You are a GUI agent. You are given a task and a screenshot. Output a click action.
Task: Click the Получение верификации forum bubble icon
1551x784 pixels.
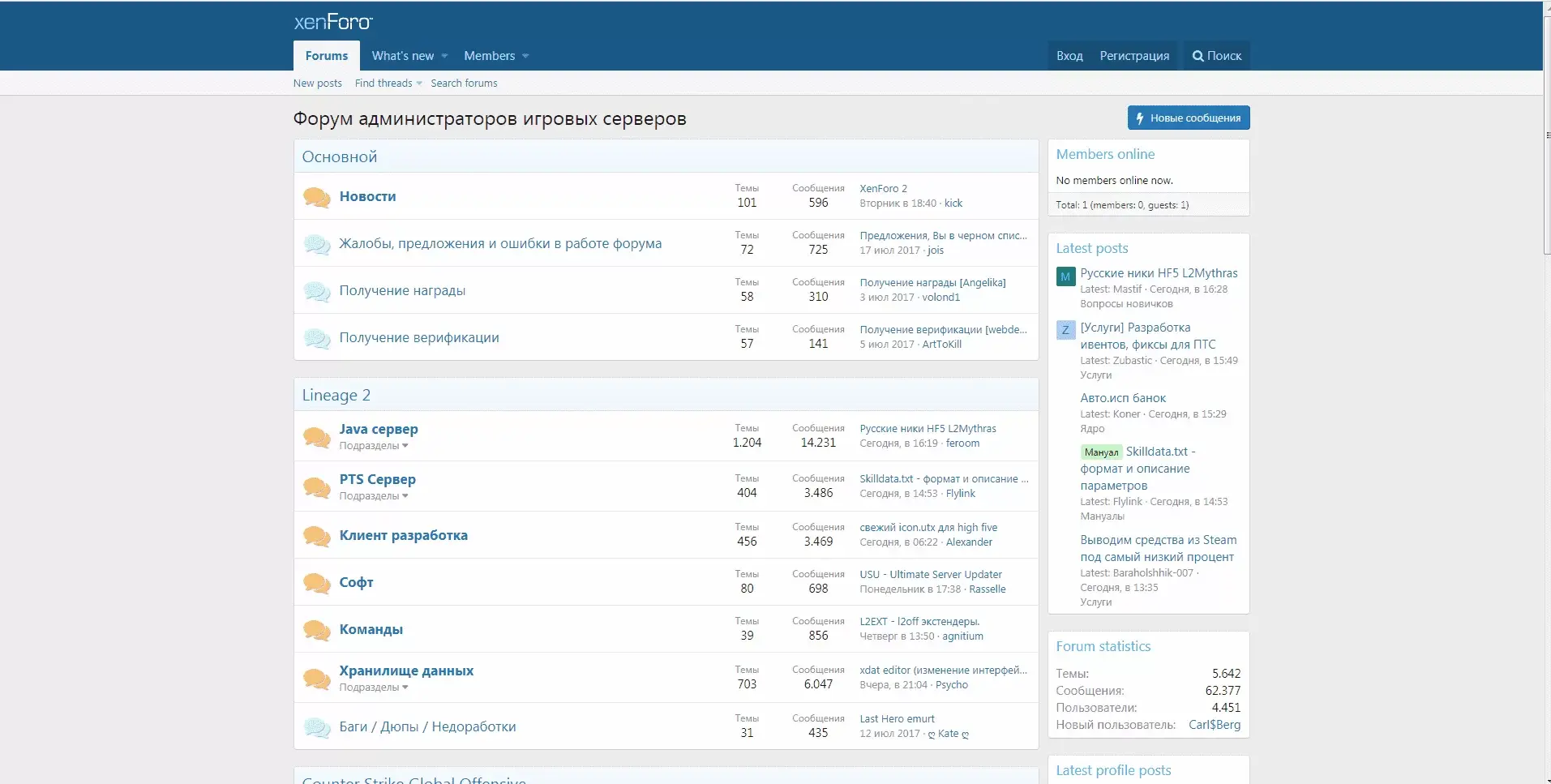(x=316, y=338)
